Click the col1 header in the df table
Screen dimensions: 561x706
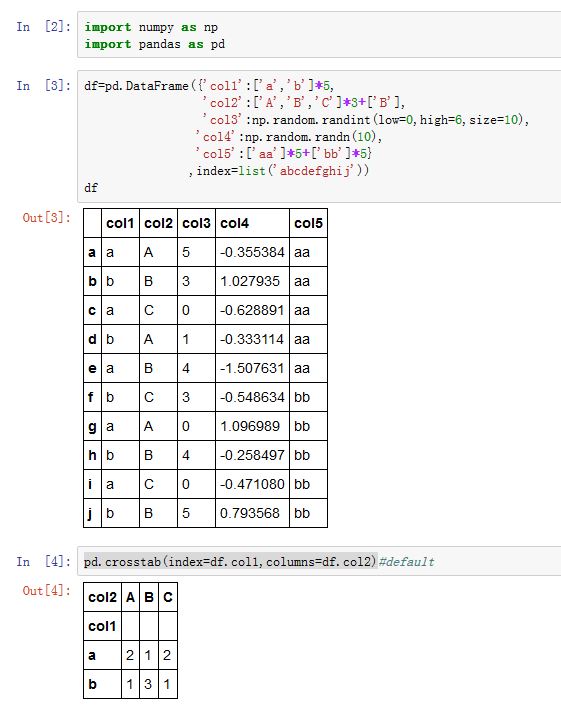[120, 223]
